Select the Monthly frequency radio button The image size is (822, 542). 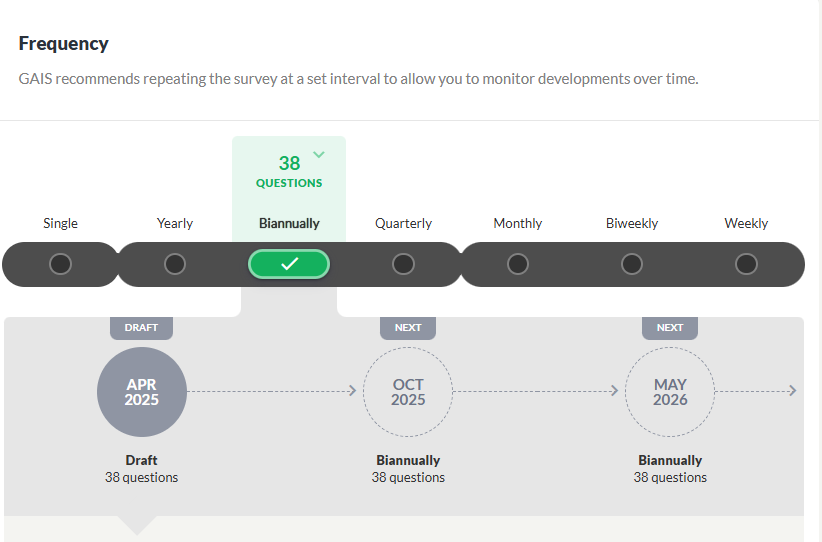pyautogui.click(x=517, y=264)
